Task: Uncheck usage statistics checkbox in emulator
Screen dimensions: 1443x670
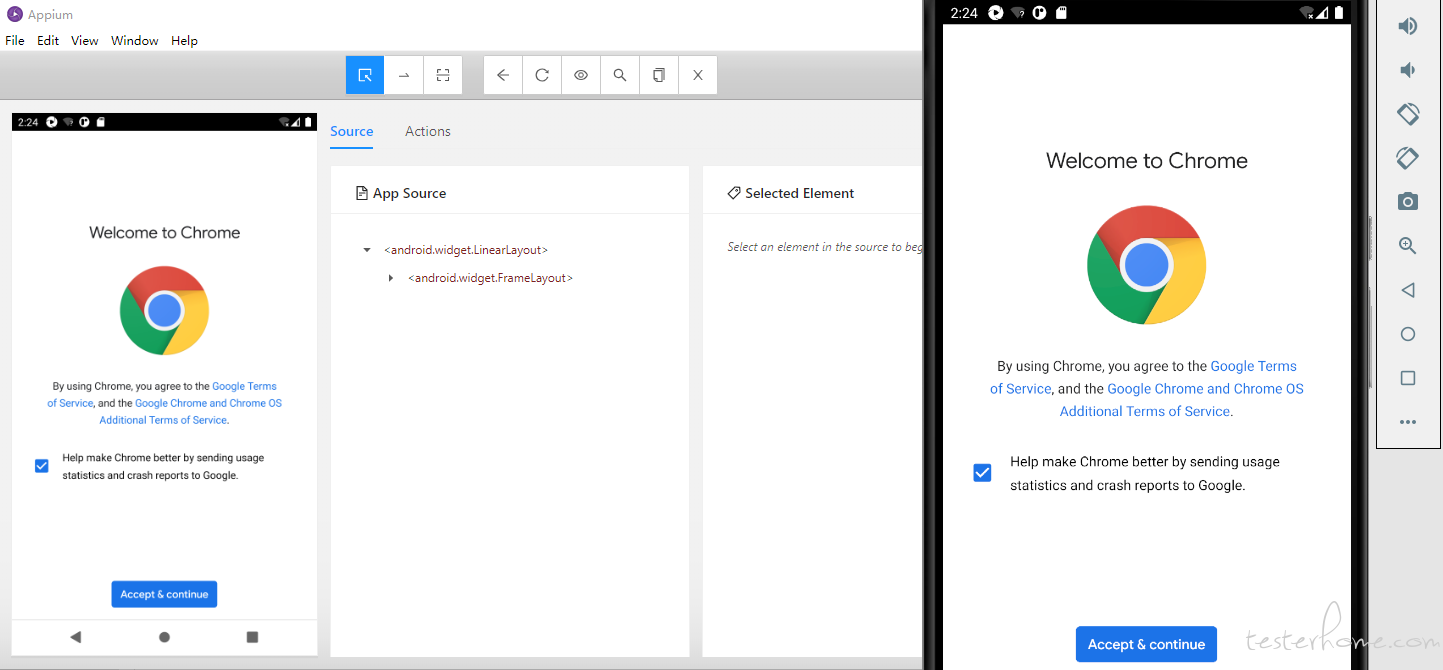Action: coord(982,473)
